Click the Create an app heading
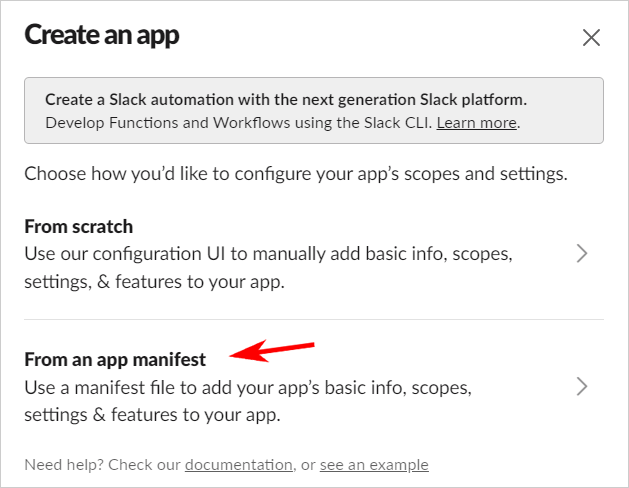 101,36
